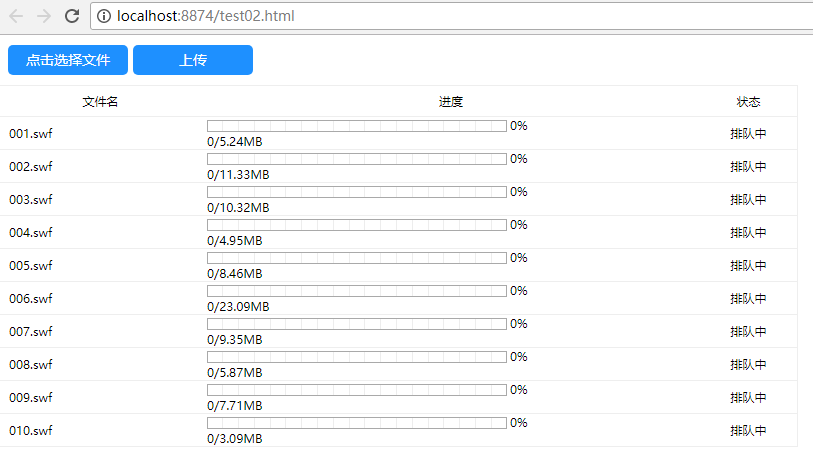This screenshot has width=813, height=461.
Task: Click the 001.swf progress bar
Action: point(356,126)
